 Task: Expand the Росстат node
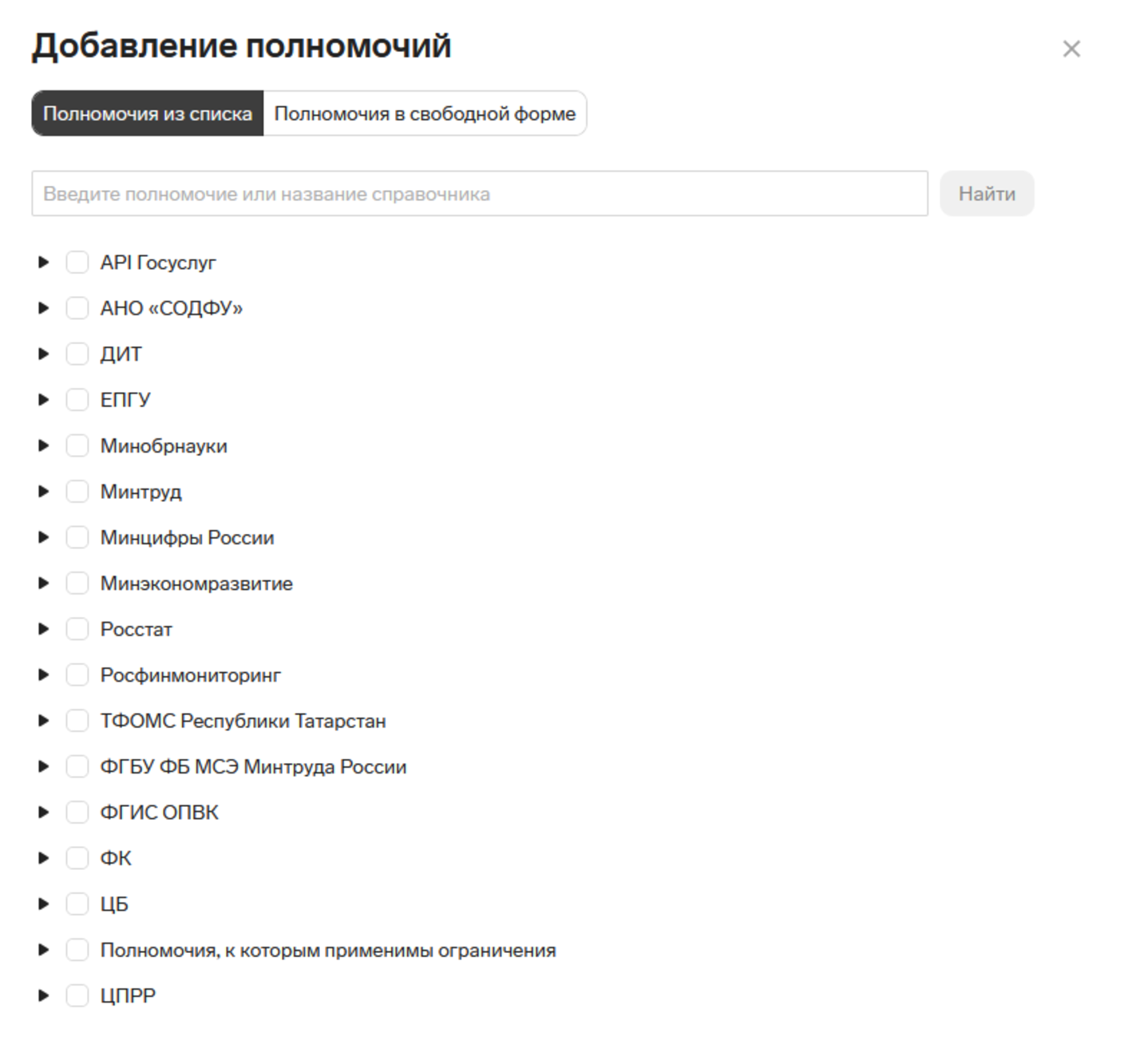point(44,629)
